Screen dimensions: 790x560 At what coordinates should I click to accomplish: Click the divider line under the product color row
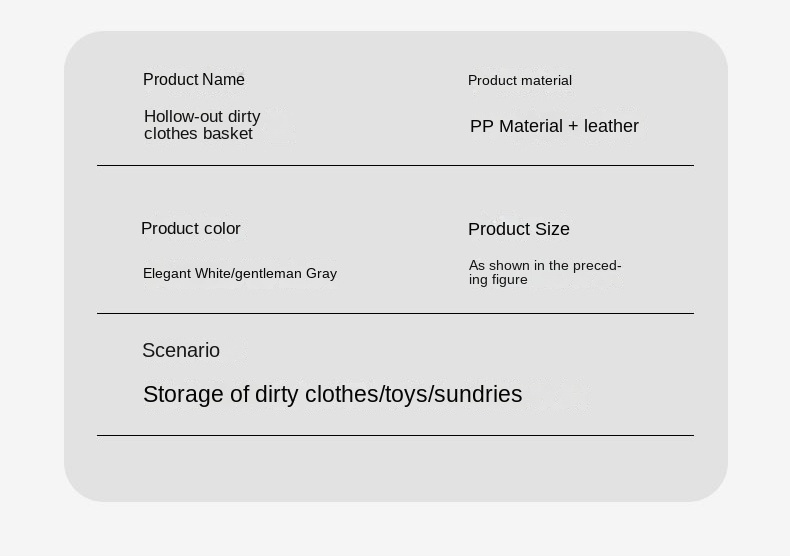pyautogui.click(x=395, y=314)
